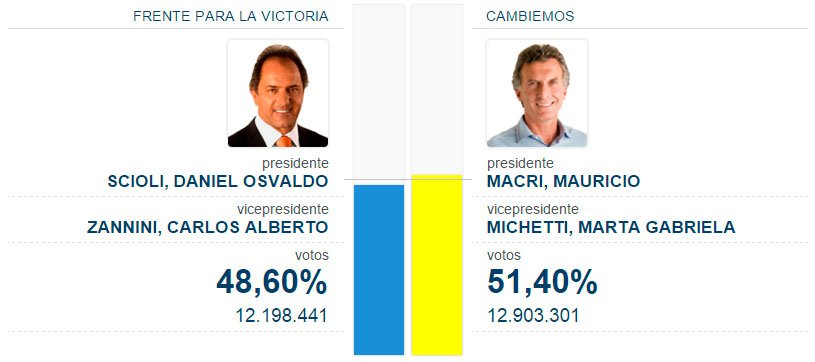
Task: Select the blue Frente para la Victoria bar
Action: tap(379, 270)
